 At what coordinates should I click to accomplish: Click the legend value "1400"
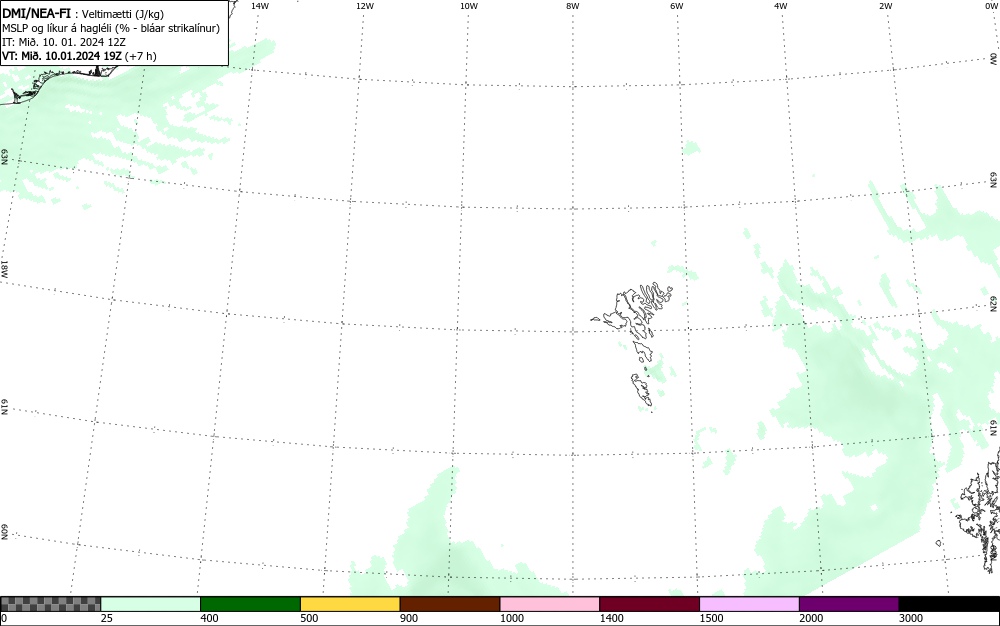click(612, 618)
